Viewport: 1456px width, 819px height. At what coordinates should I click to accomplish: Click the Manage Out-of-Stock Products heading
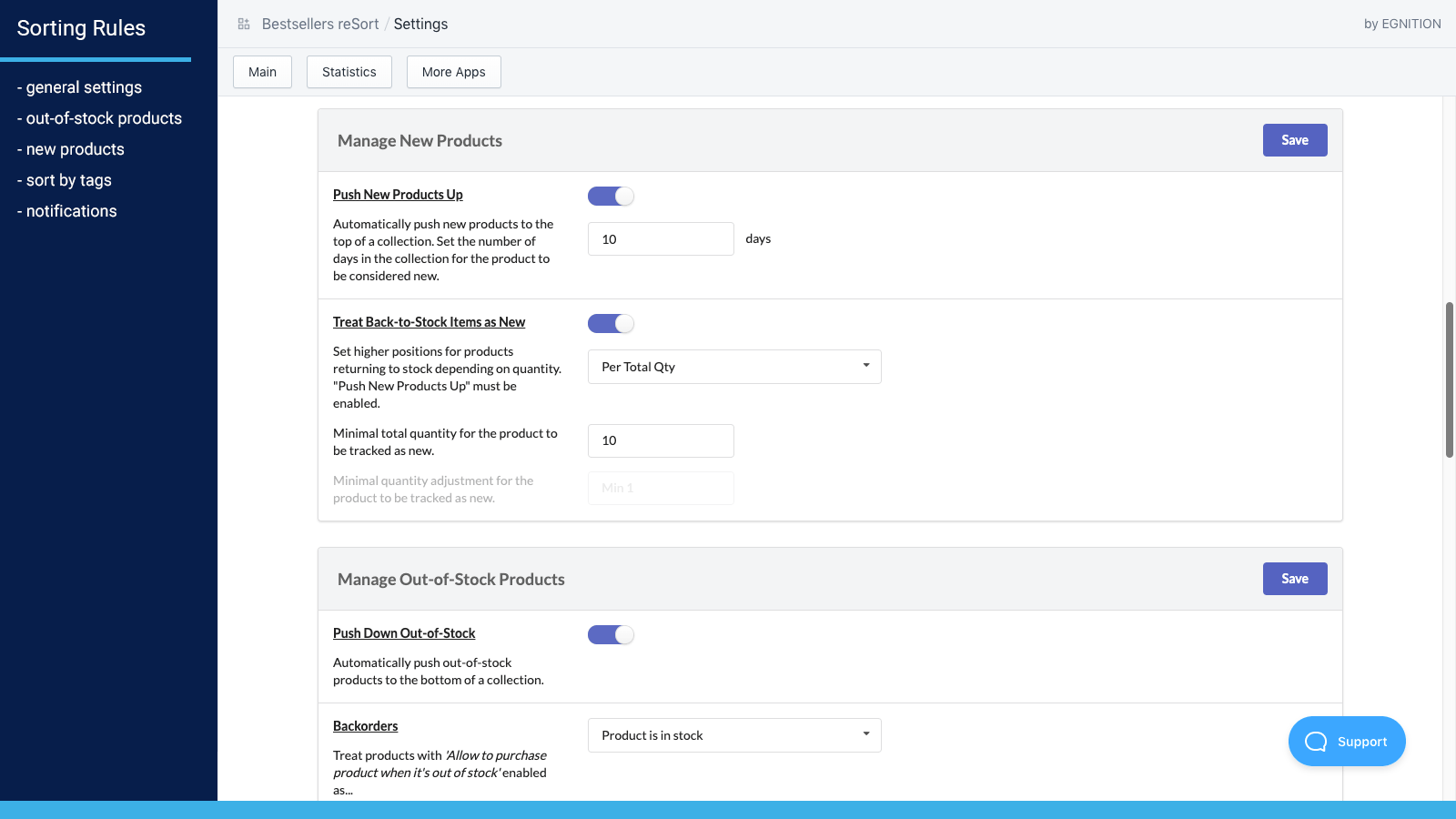[451, 580]
